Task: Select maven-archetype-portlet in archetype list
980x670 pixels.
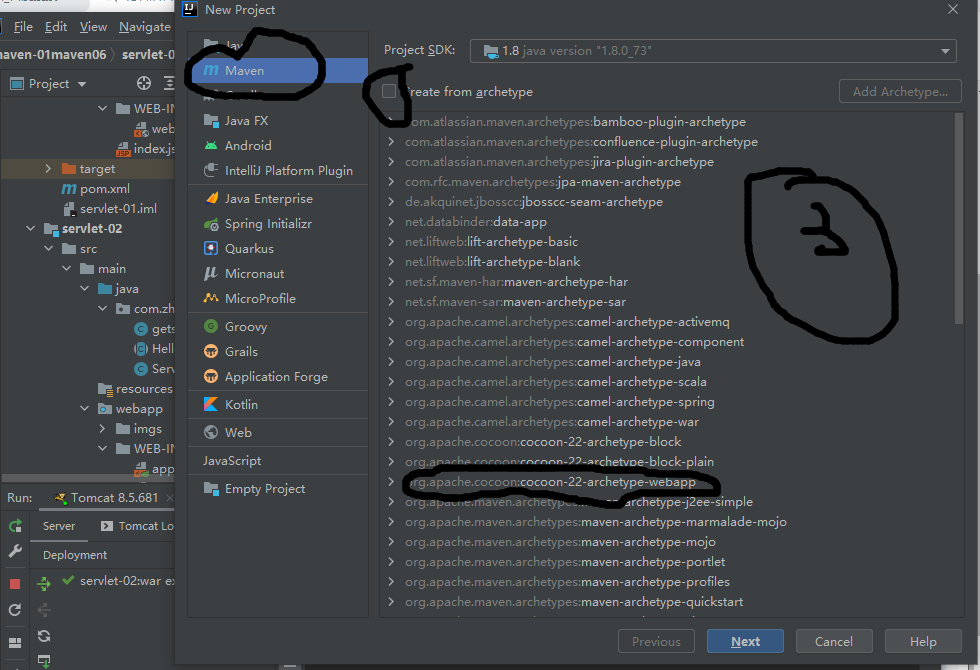Action: (565, 562)
